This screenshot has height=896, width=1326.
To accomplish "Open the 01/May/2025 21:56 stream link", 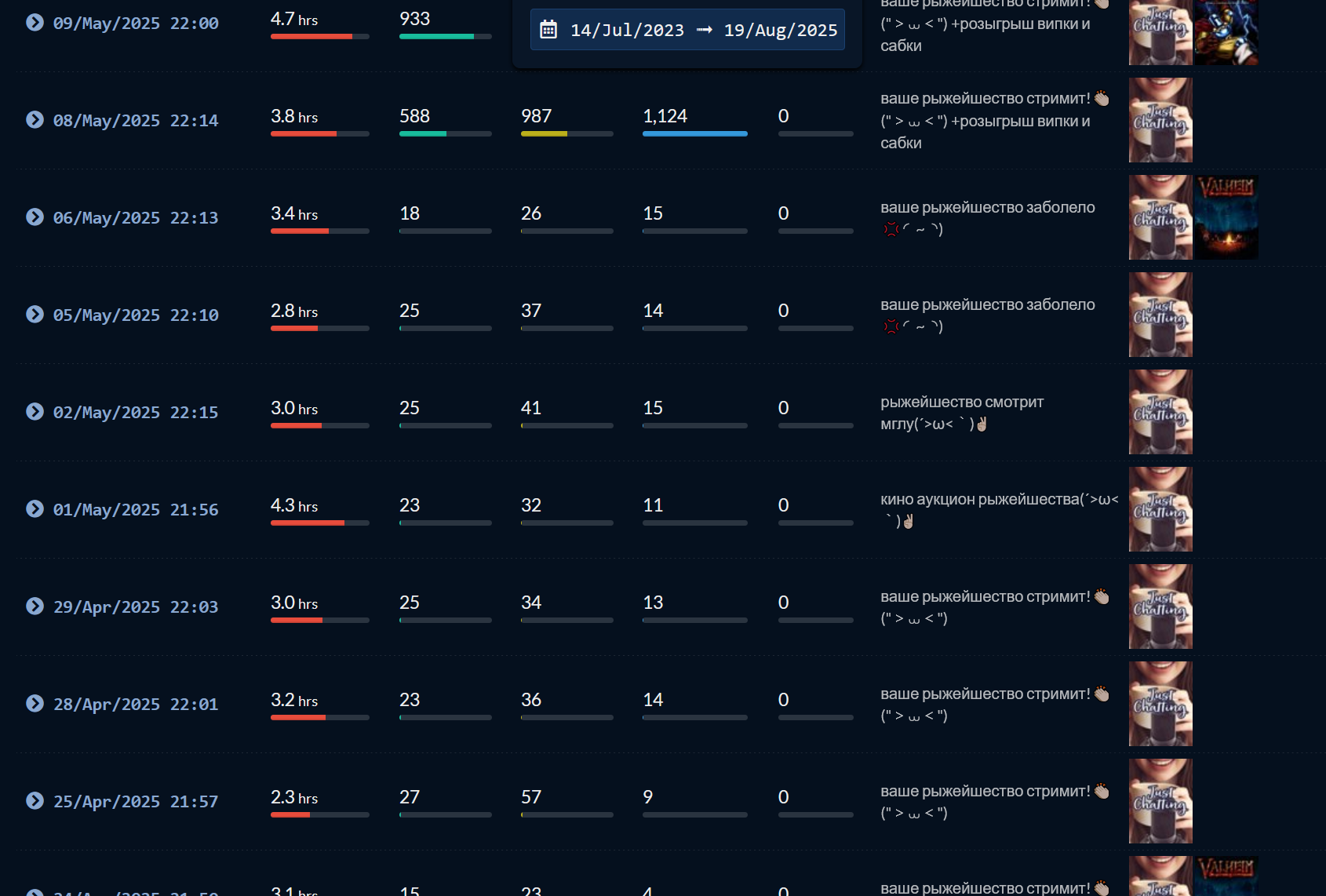I will (136, 510).
